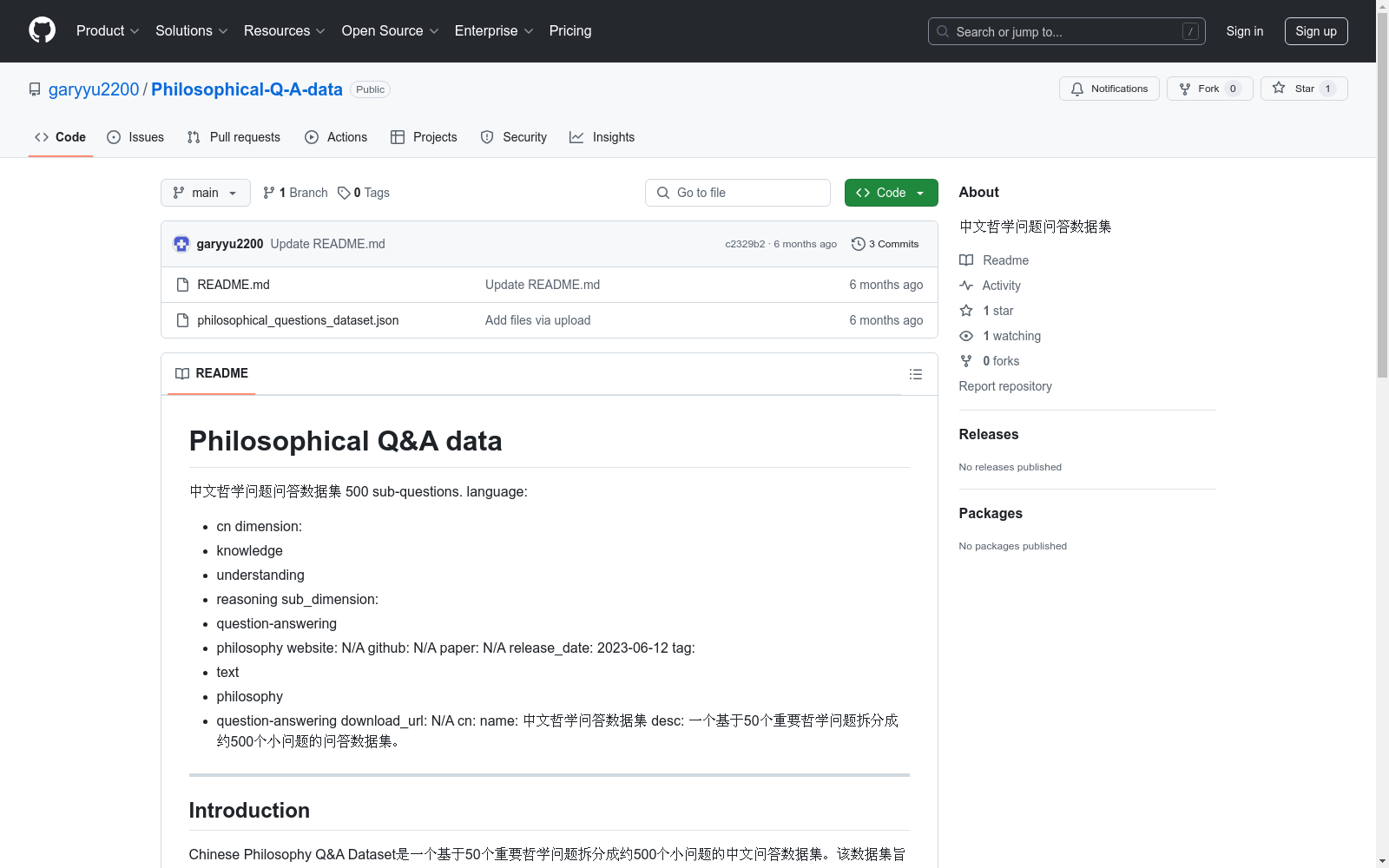Open the Readme link in About
The width and height of the screenshot is (1389, 868).
click(x=994, y=260)
